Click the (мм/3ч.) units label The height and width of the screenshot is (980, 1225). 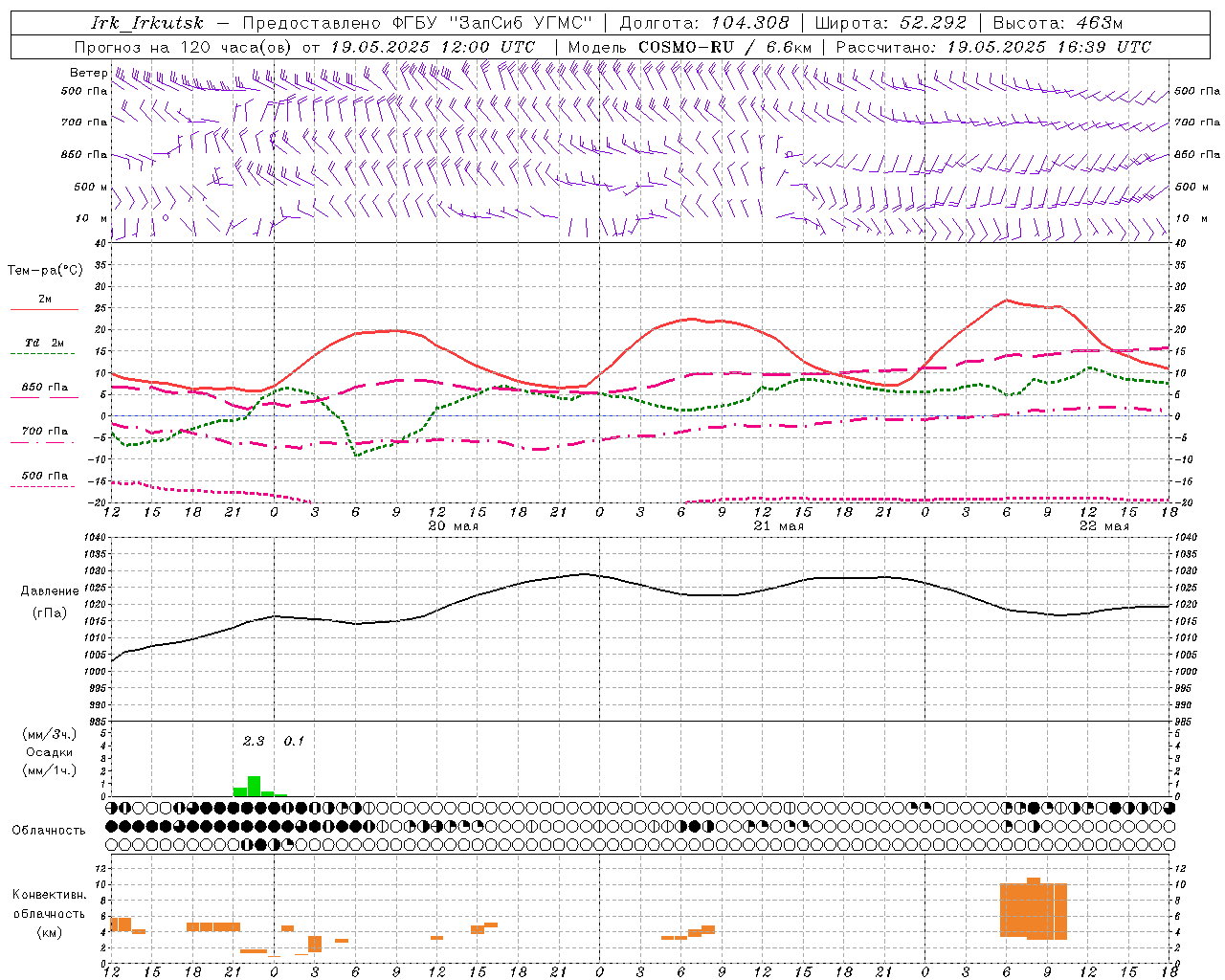coord(49,734)
